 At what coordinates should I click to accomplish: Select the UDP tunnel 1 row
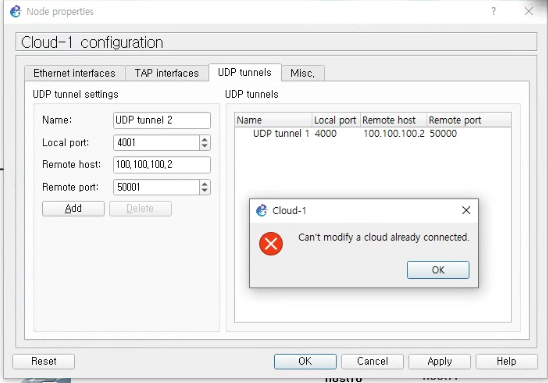click(x=373, y=133)
